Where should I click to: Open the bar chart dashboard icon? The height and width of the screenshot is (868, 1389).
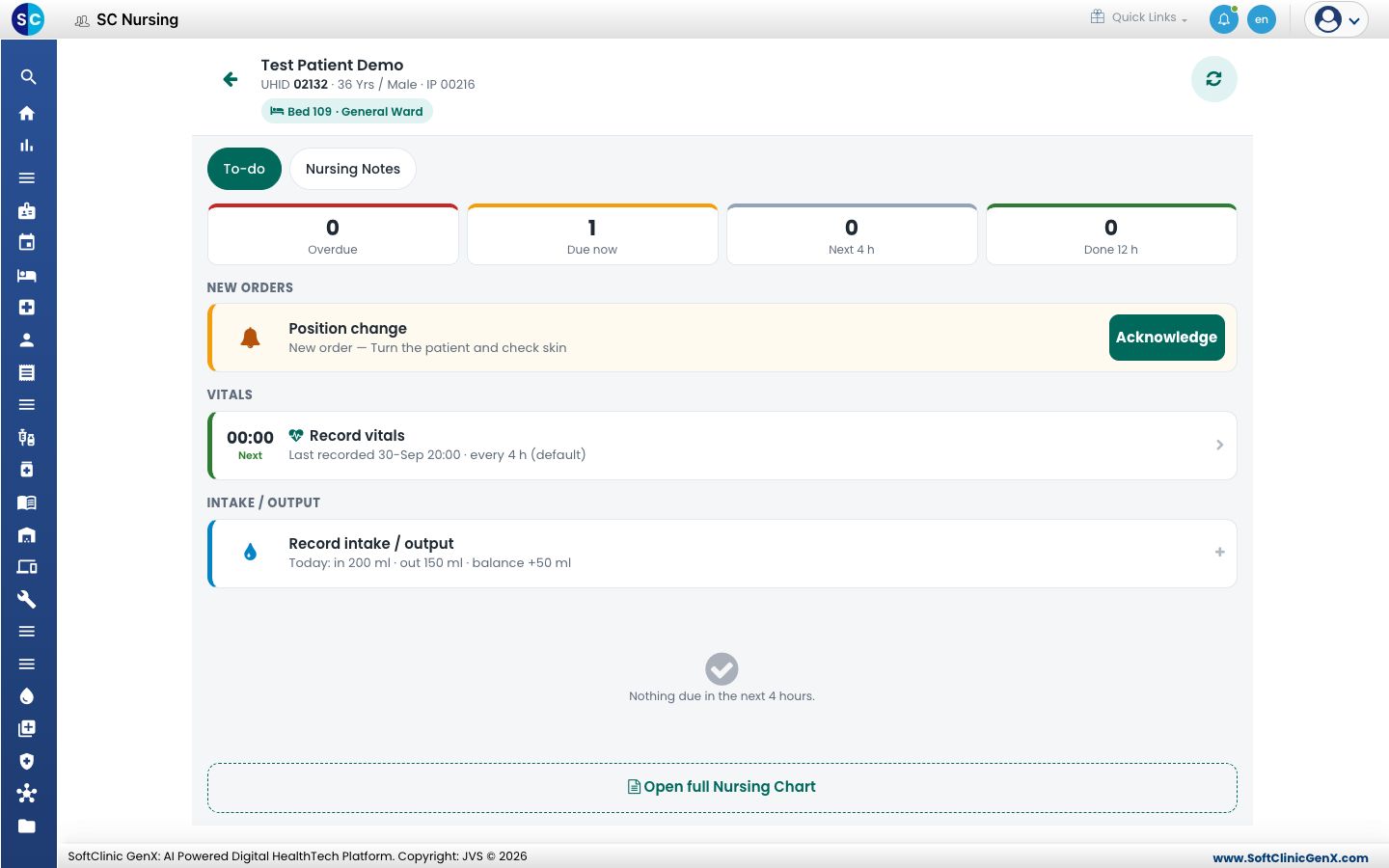click(27, 146)
